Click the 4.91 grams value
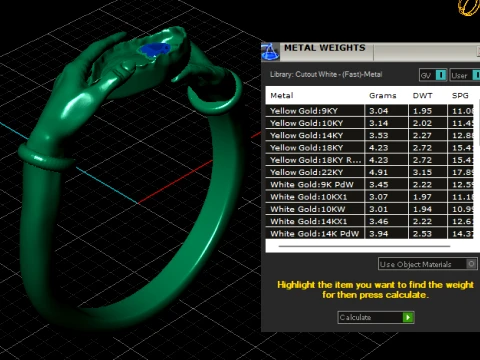Viewport: 480px width, 360px height. 378,172
